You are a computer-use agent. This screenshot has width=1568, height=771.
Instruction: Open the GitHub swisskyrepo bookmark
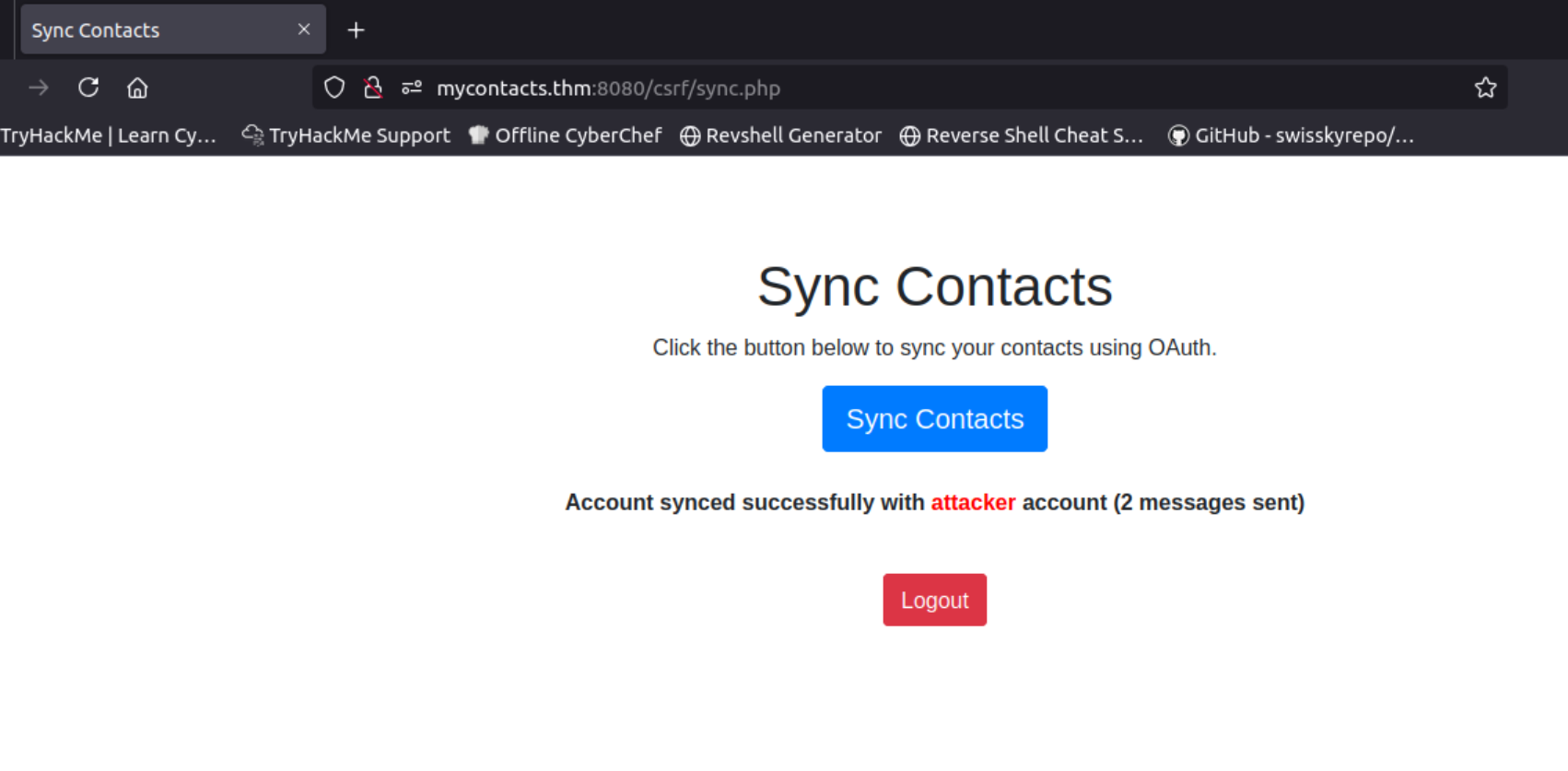tap(1291, 135)
